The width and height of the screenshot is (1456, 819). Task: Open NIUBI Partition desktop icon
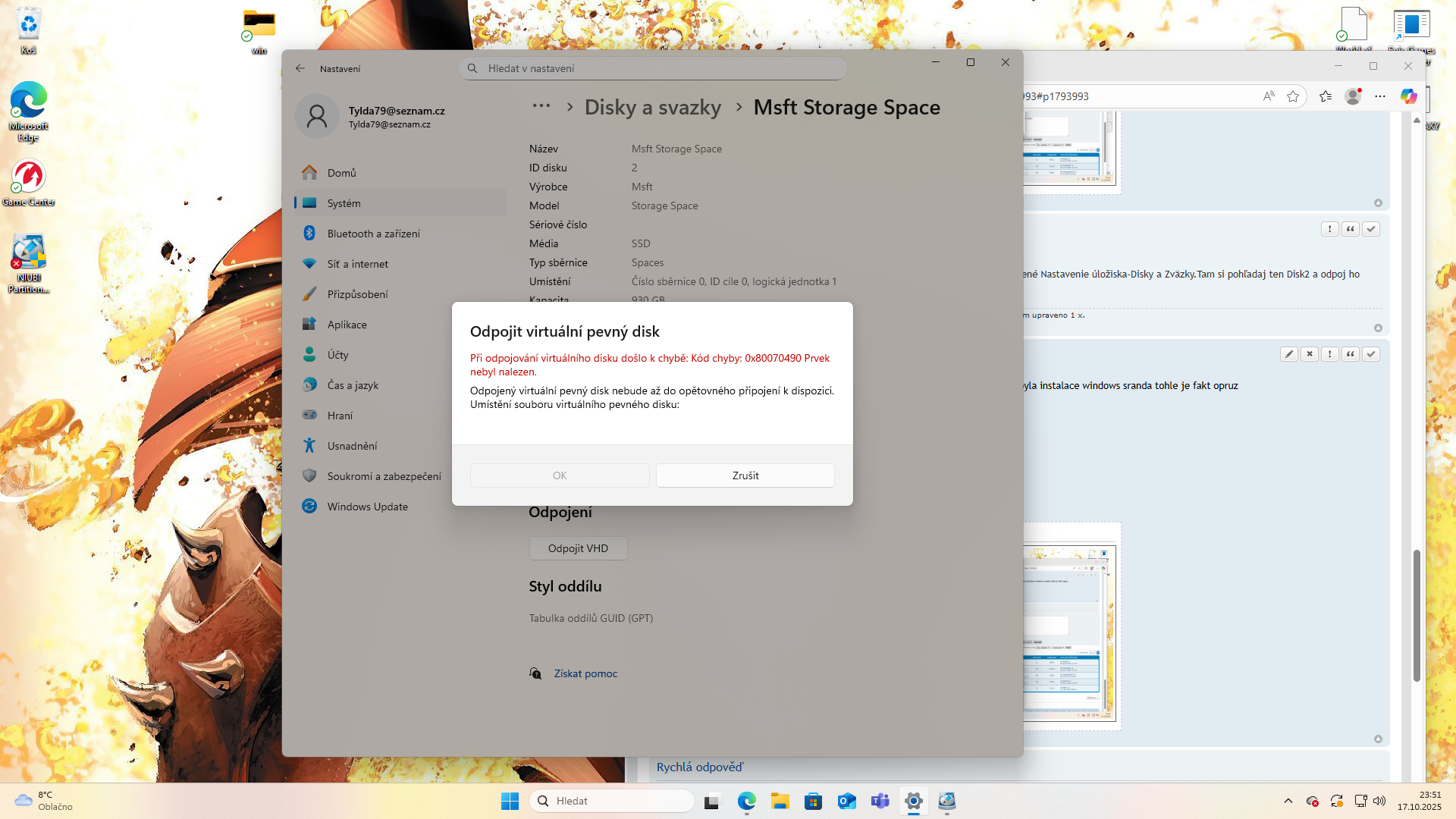(x=29, y=253)
